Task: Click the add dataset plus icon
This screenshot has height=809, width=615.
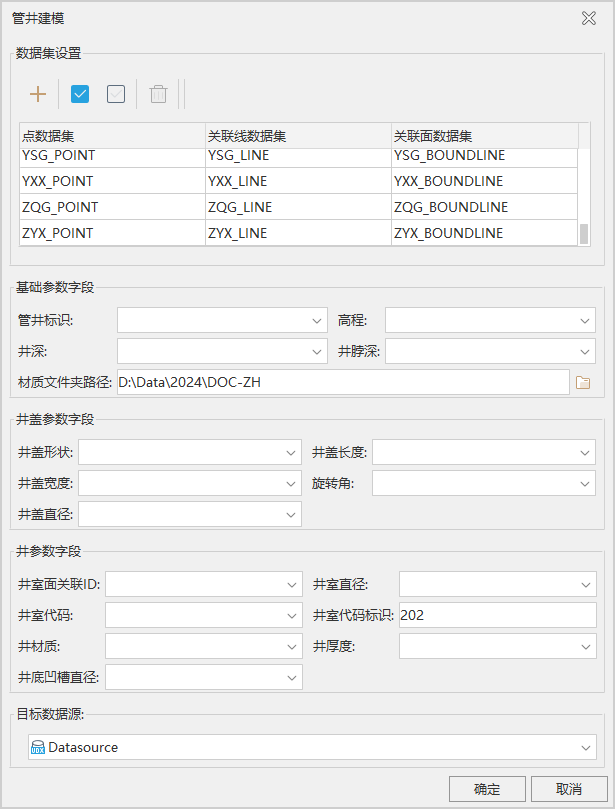Action: [x=38, y=94]
